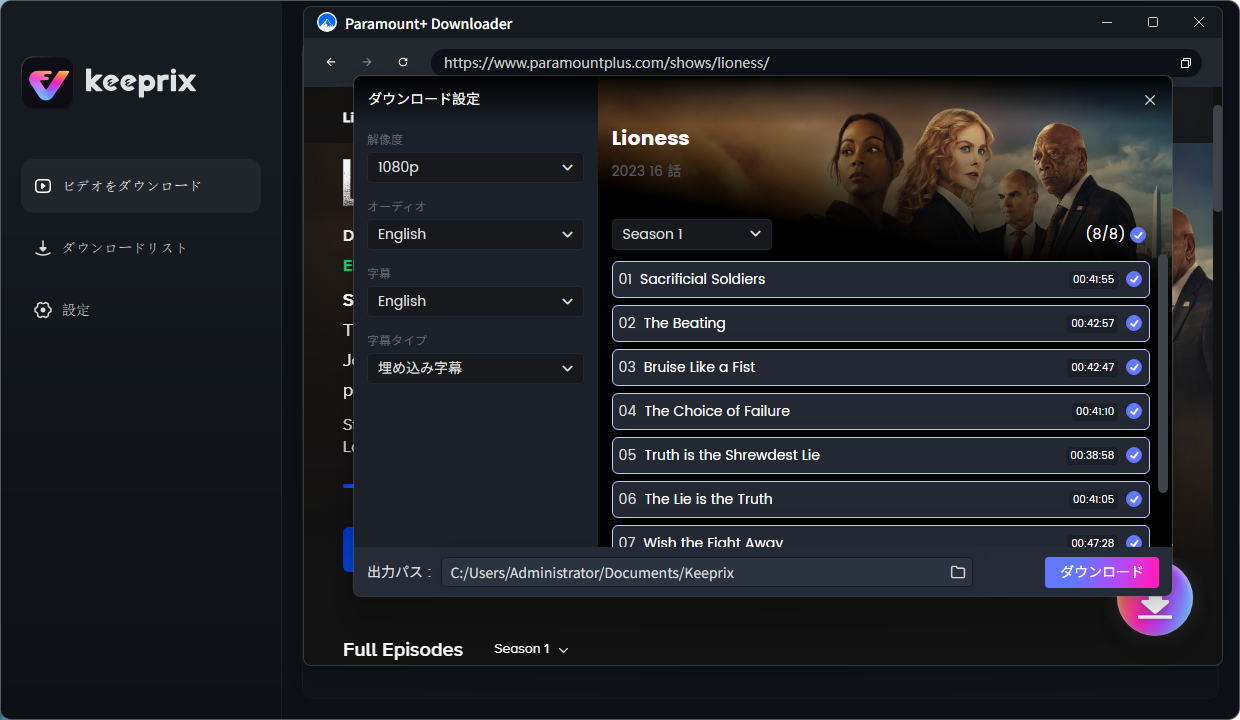Screen dimensions: 1240x720
Task: Expand the 1080p resolution dropdown
Action: pyautogui.click(x=475, y=168)
